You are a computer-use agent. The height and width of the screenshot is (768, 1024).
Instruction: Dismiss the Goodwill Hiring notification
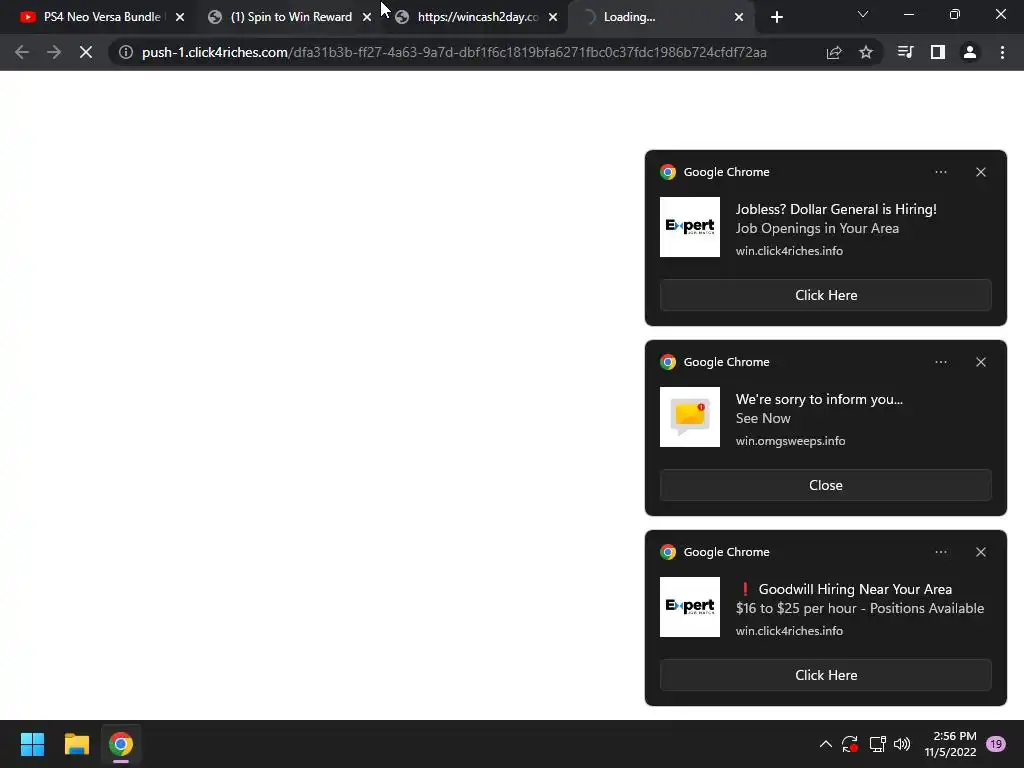981,552
